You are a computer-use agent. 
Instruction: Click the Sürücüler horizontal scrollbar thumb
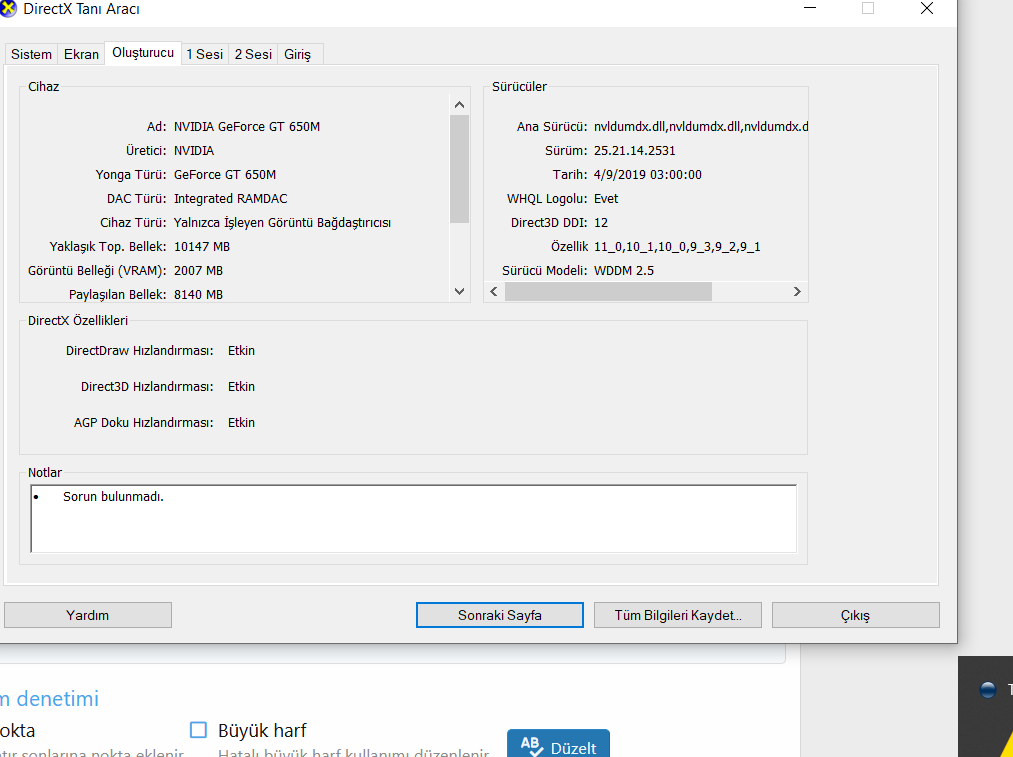tap(608, 291)
